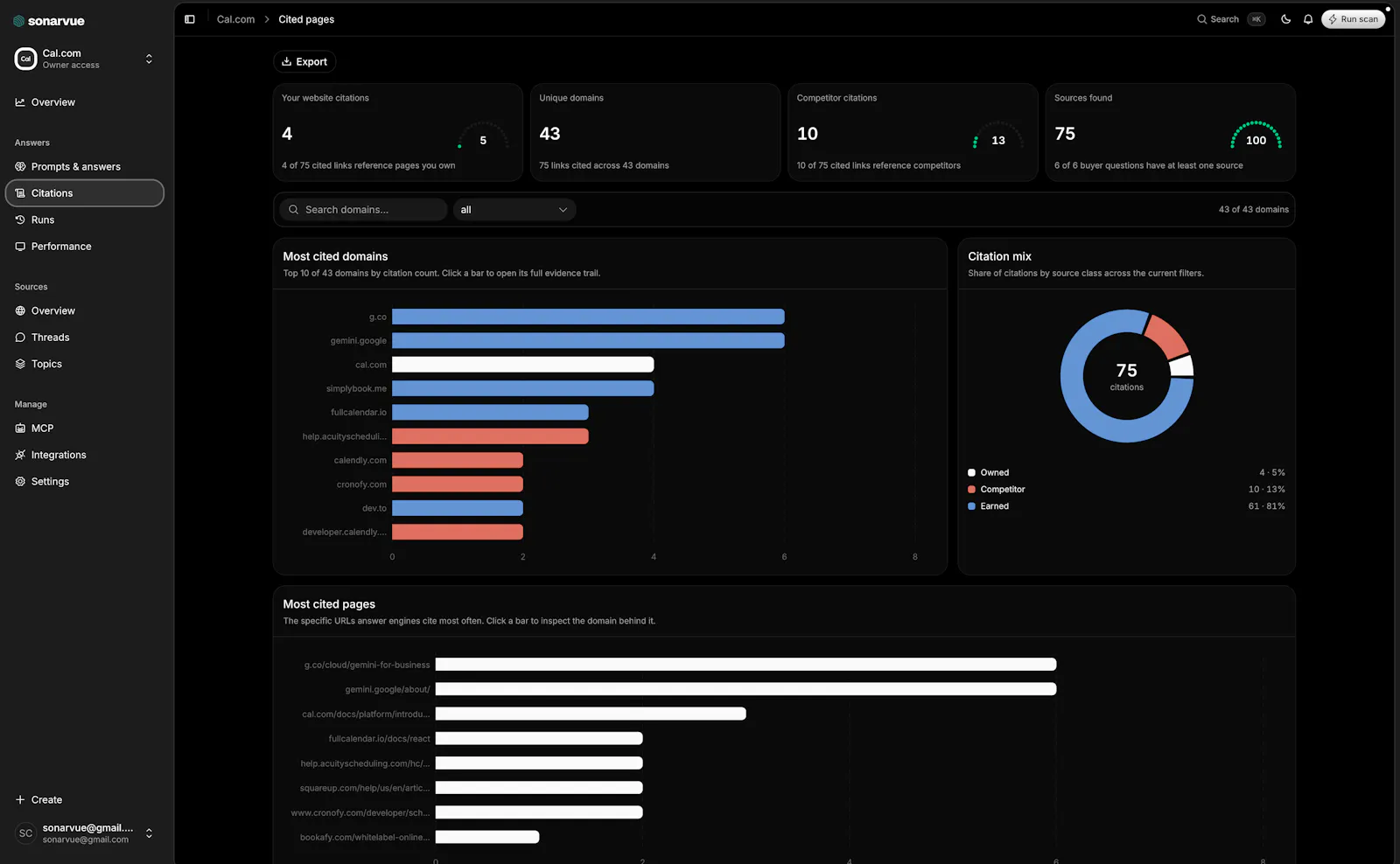1400x864 pixels.
Task: Click the Export button
Action: click(x=304, y=61)
